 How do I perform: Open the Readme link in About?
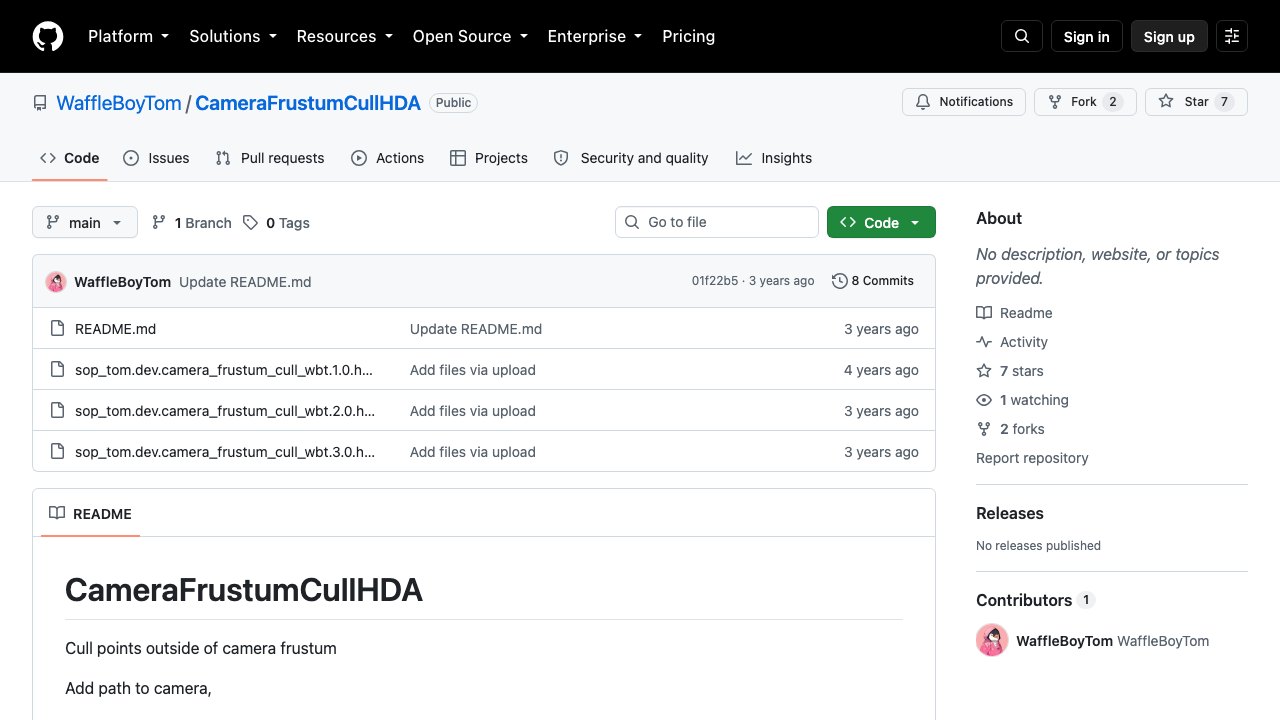pyautogui.click(x=1014, y=313)
